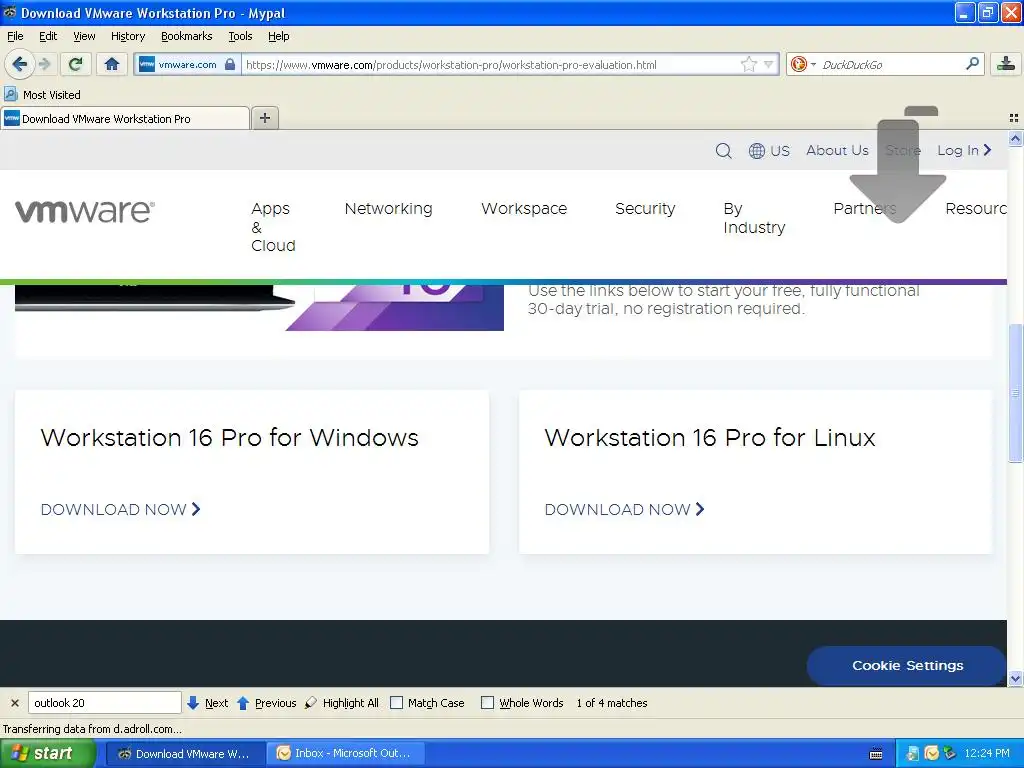Close the find bar with X
This screenshot has height=768, width=1024.
point(14,703)
